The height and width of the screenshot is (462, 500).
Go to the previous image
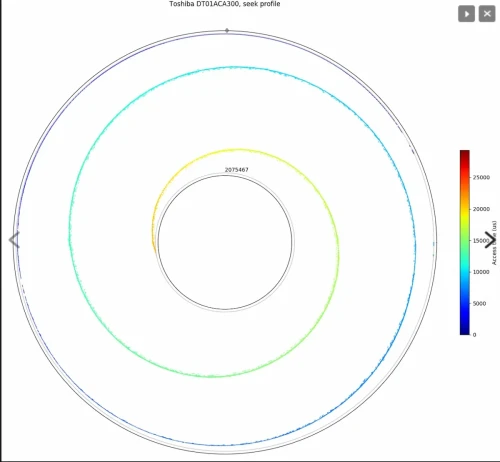14,240
